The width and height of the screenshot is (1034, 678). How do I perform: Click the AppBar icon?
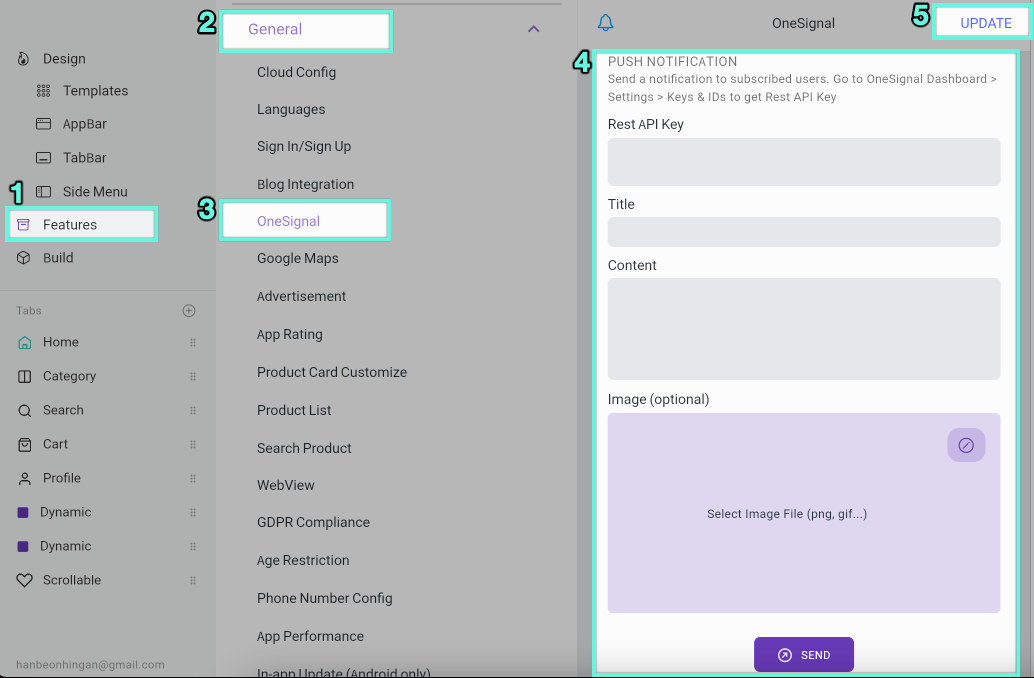44,124
